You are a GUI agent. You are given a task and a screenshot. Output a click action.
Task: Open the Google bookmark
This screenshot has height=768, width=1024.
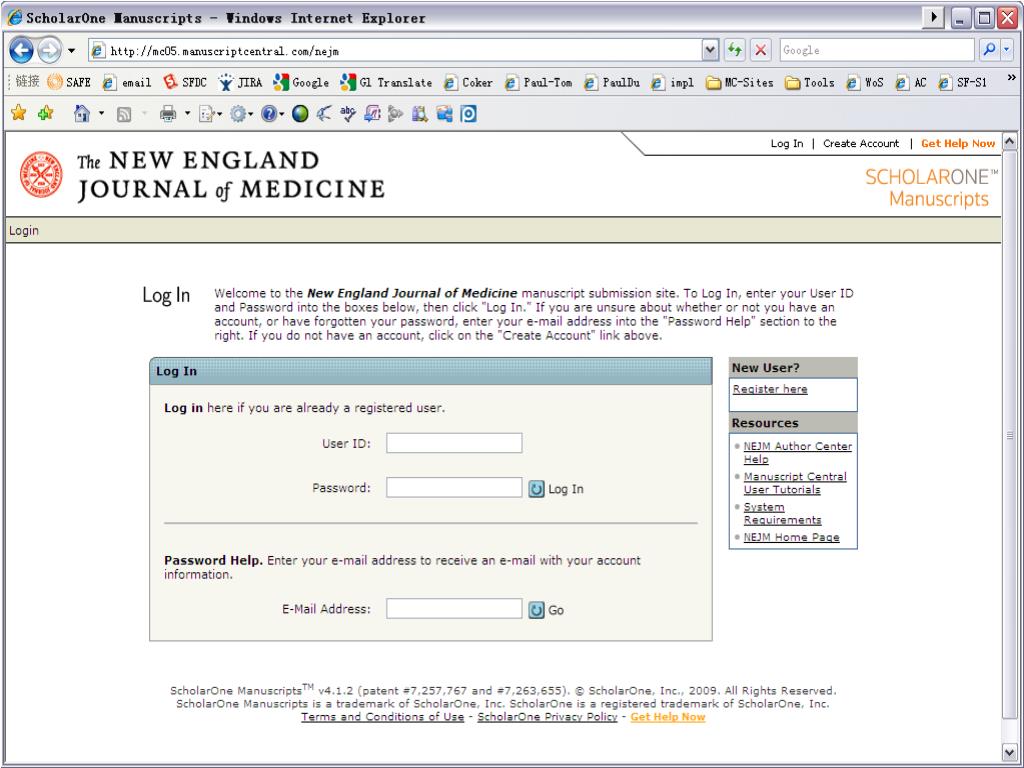pos(301,82)
